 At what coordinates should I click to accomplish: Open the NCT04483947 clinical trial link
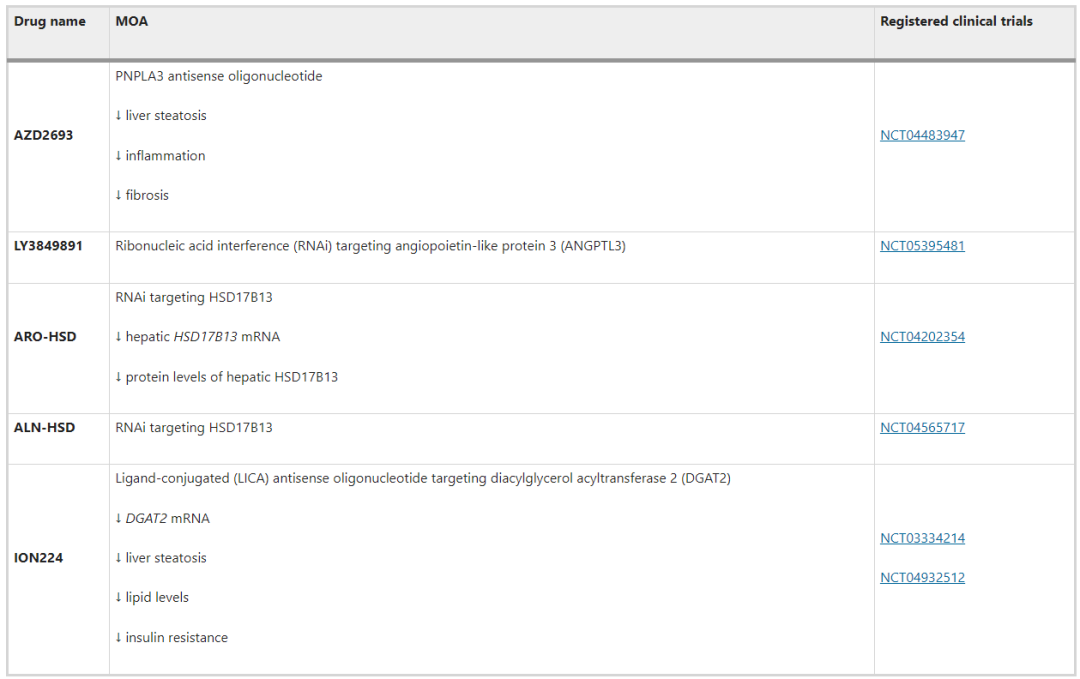tap(922, 135)
